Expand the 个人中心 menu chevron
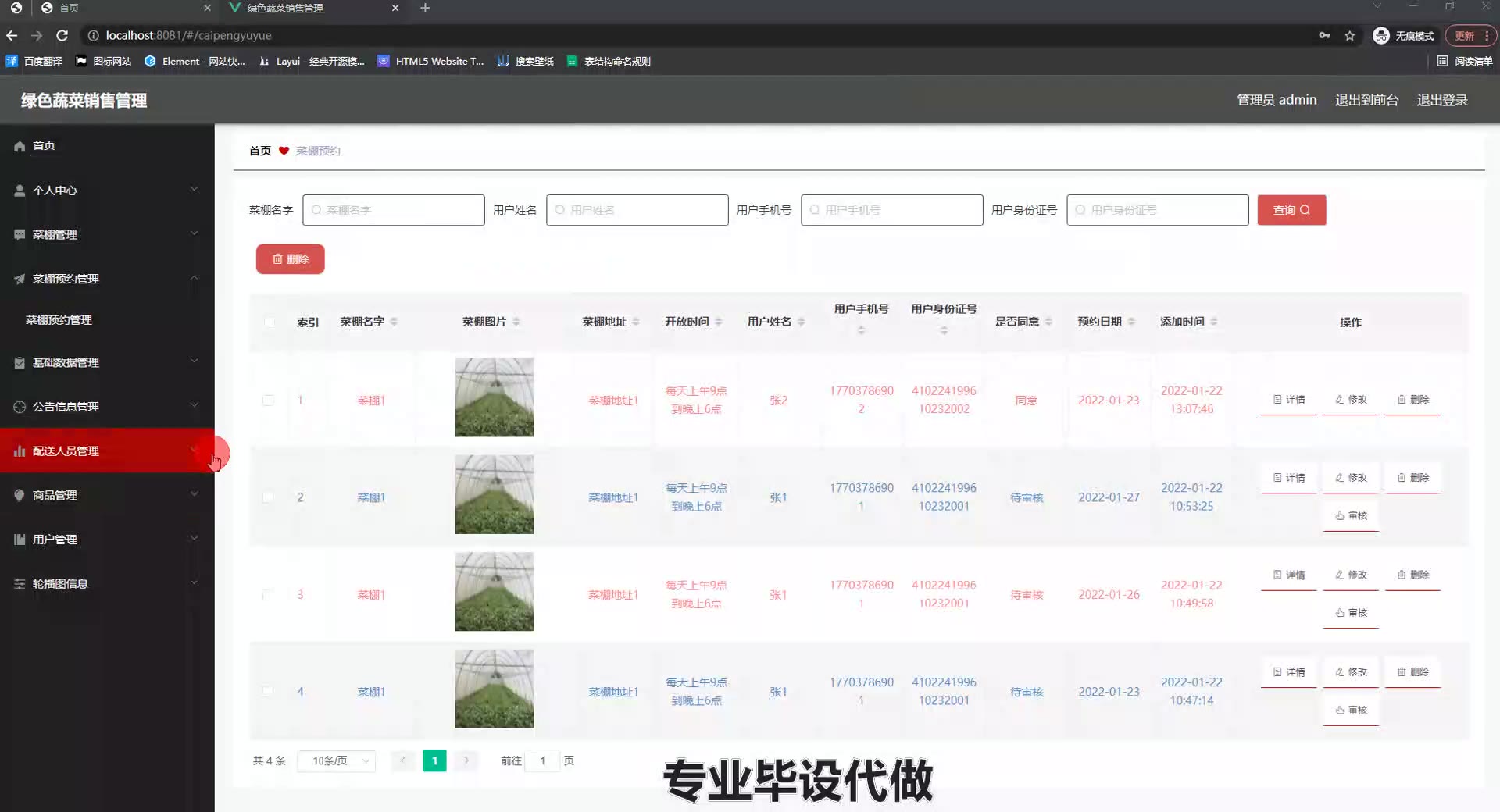Viewport: 1500px width, 812px height. point(194,189)
